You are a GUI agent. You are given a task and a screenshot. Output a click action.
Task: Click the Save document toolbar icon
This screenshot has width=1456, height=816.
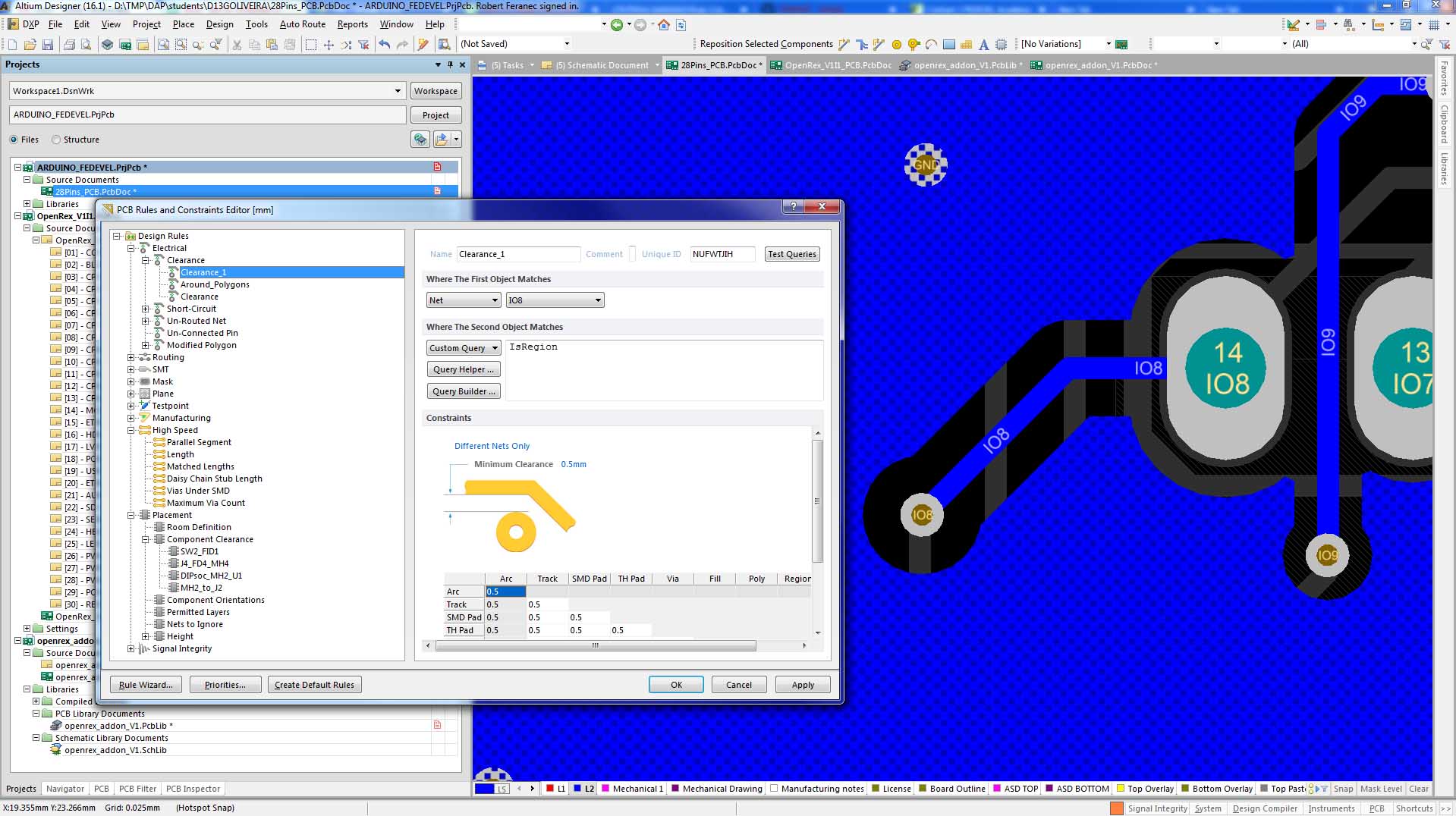(48, 45)
